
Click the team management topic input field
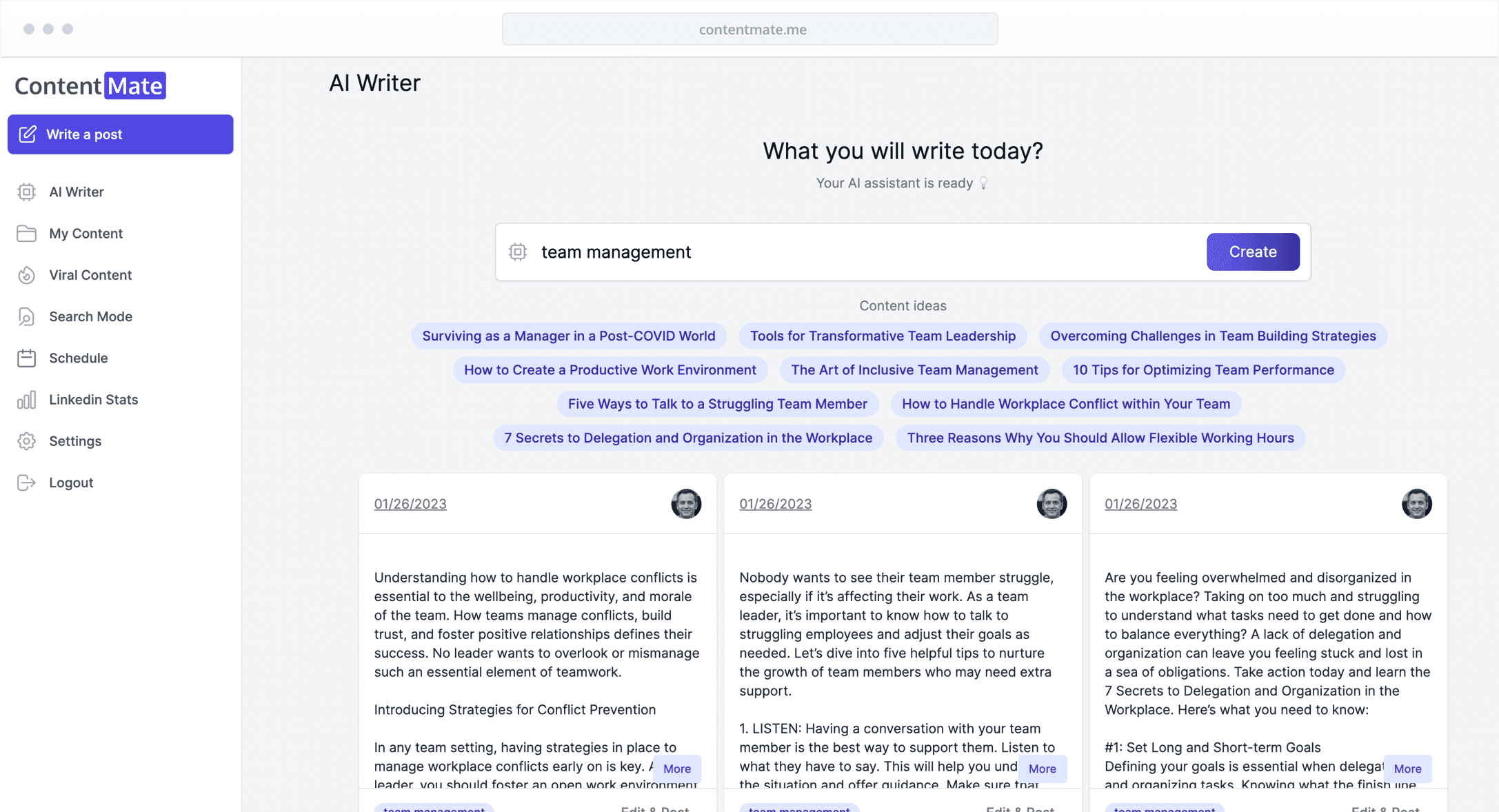pos(869,252)
